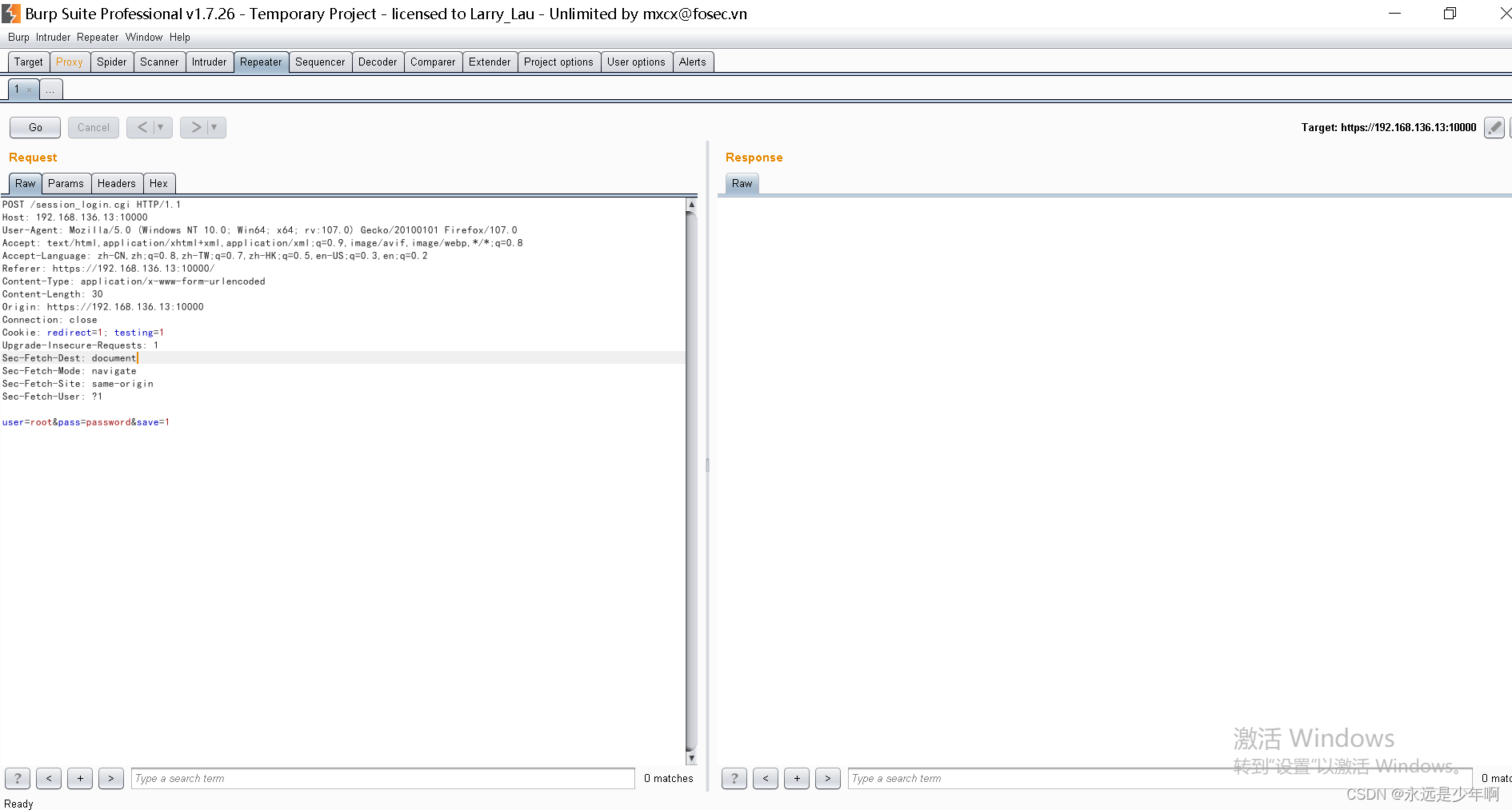Switch to the Spider tab
Viewport: 1512px width, 810px height.
point(112,62)
